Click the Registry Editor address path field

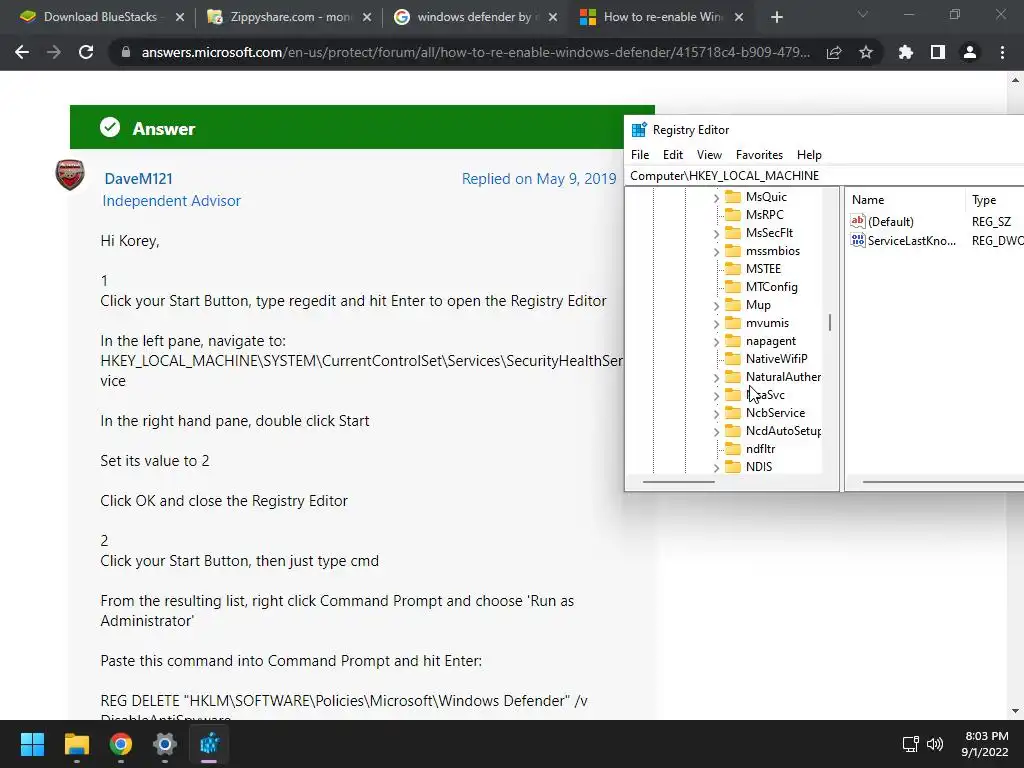coord(824,176)
